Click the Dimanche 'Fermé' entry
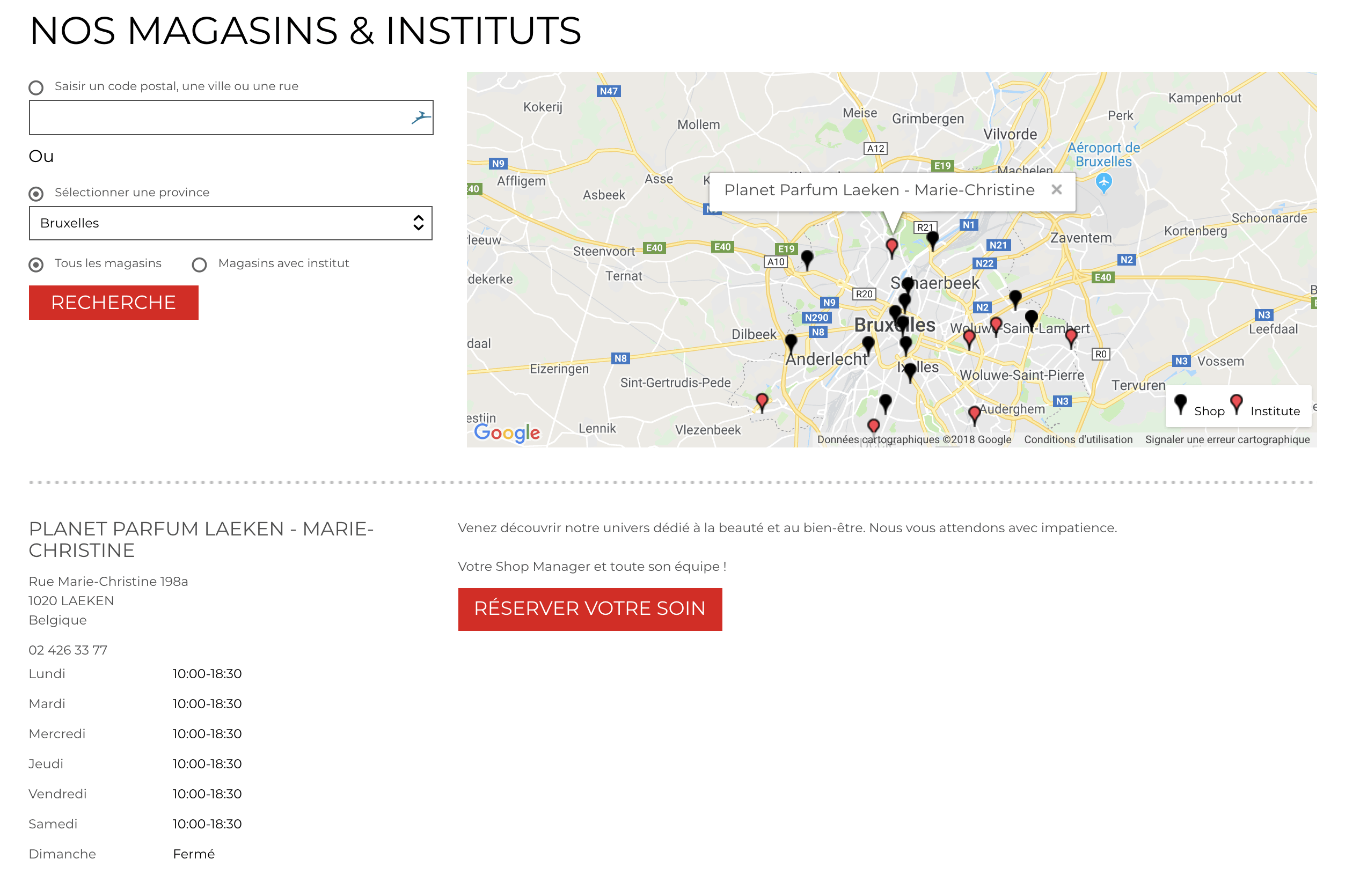1360x896 pixels. 194,855
